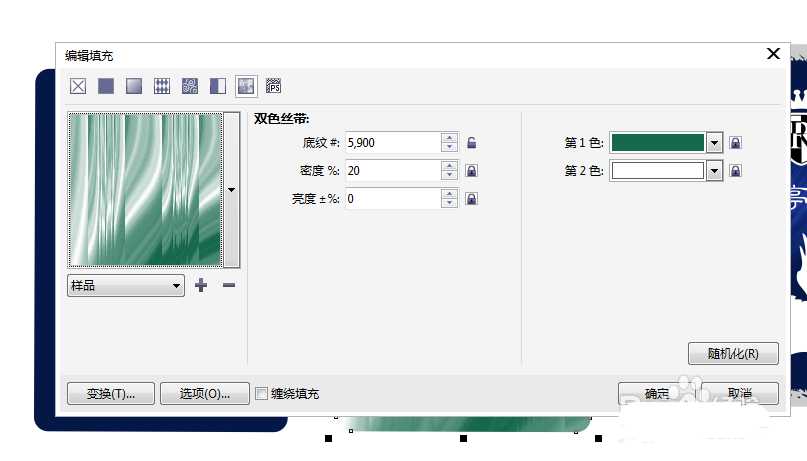This screenshot has width=807, height=461.
Task: Expand the 第 1 色 color dropdown
Action: click(x=714, y=143)
